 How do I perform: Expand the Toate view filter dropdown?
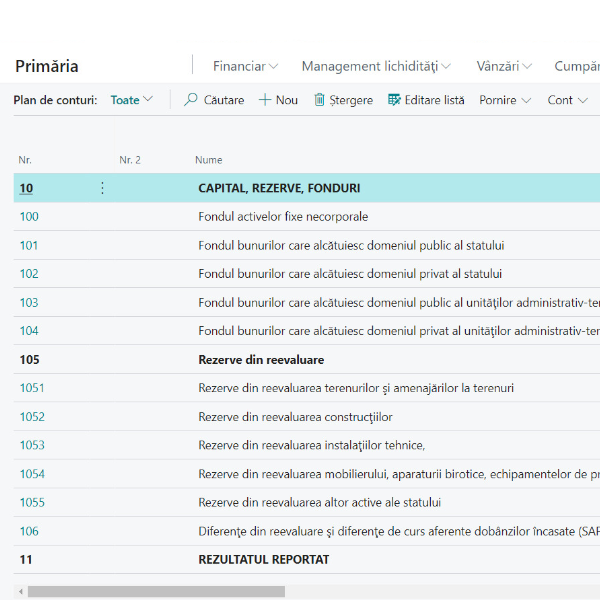[132, 100]
